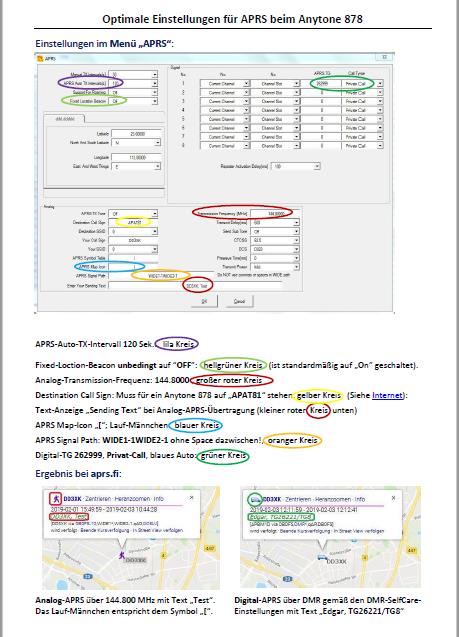Select the fixed location tab in APRS dialog
This screenshot has width=459, height=637.
[x=65, y=119]
